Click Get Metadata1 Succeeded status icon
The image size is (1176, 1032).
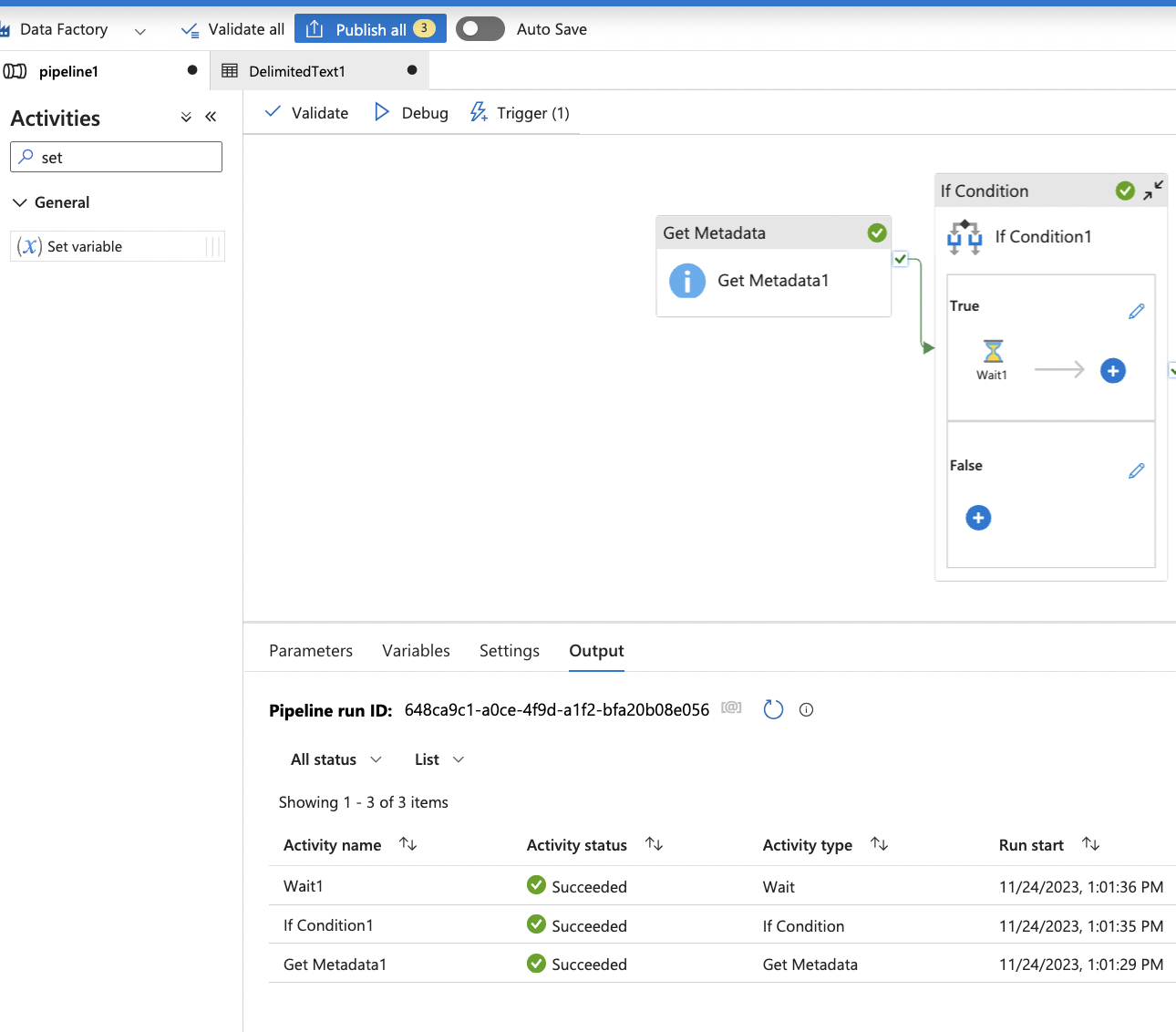pyautogui.click(x=536, y=963)
